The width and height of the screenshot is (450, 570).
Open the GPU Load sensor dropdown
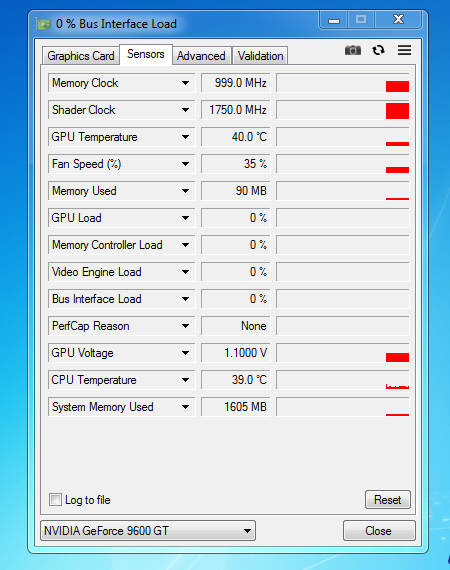pos(185,218)
